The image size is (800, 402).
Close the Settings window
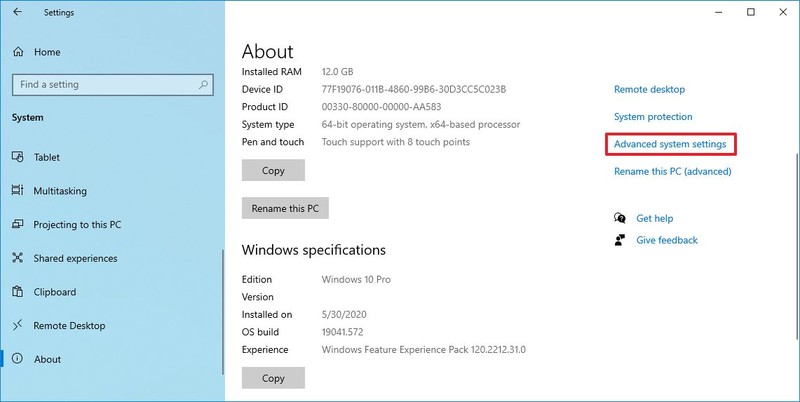coord(783,12)
